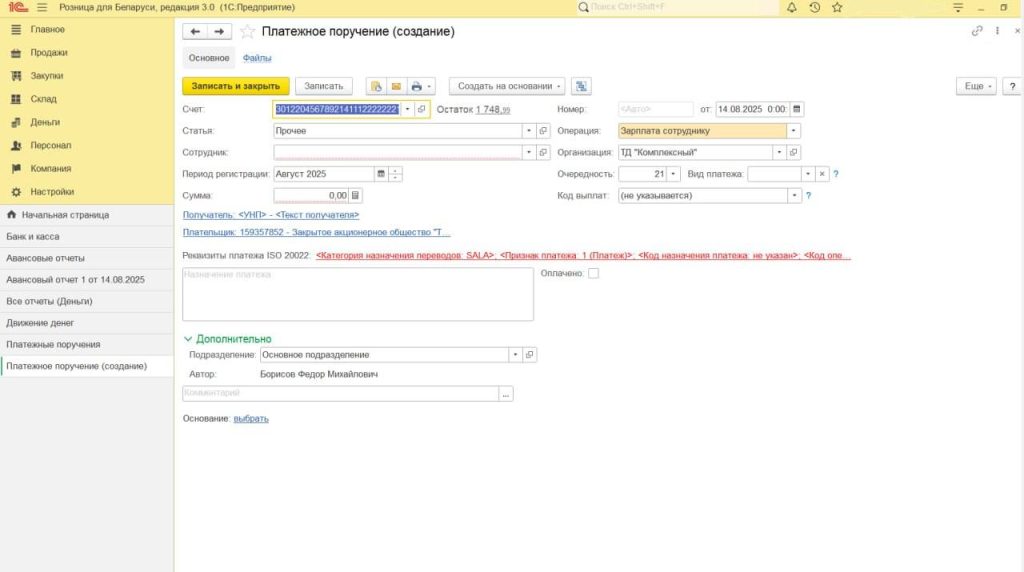Open calendar icon next to document date
This screenshot has height=572, width=1024.
click(797, 109)
